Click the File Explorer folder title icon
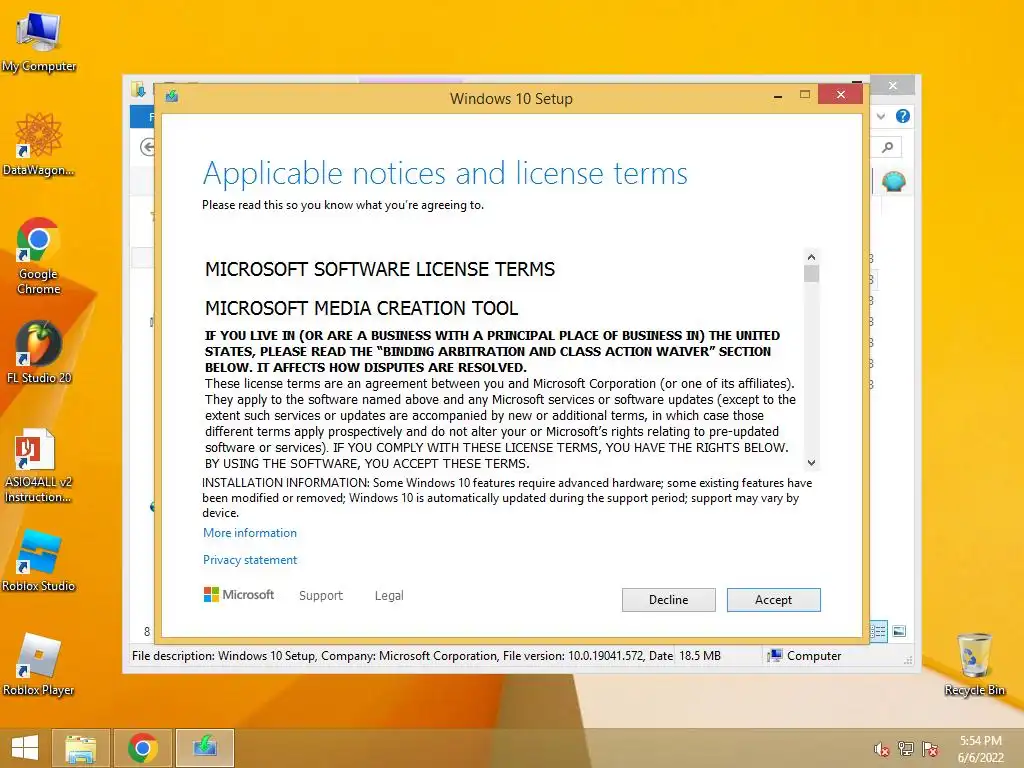The image size is (1024, 768). click(x=138, y=89)
